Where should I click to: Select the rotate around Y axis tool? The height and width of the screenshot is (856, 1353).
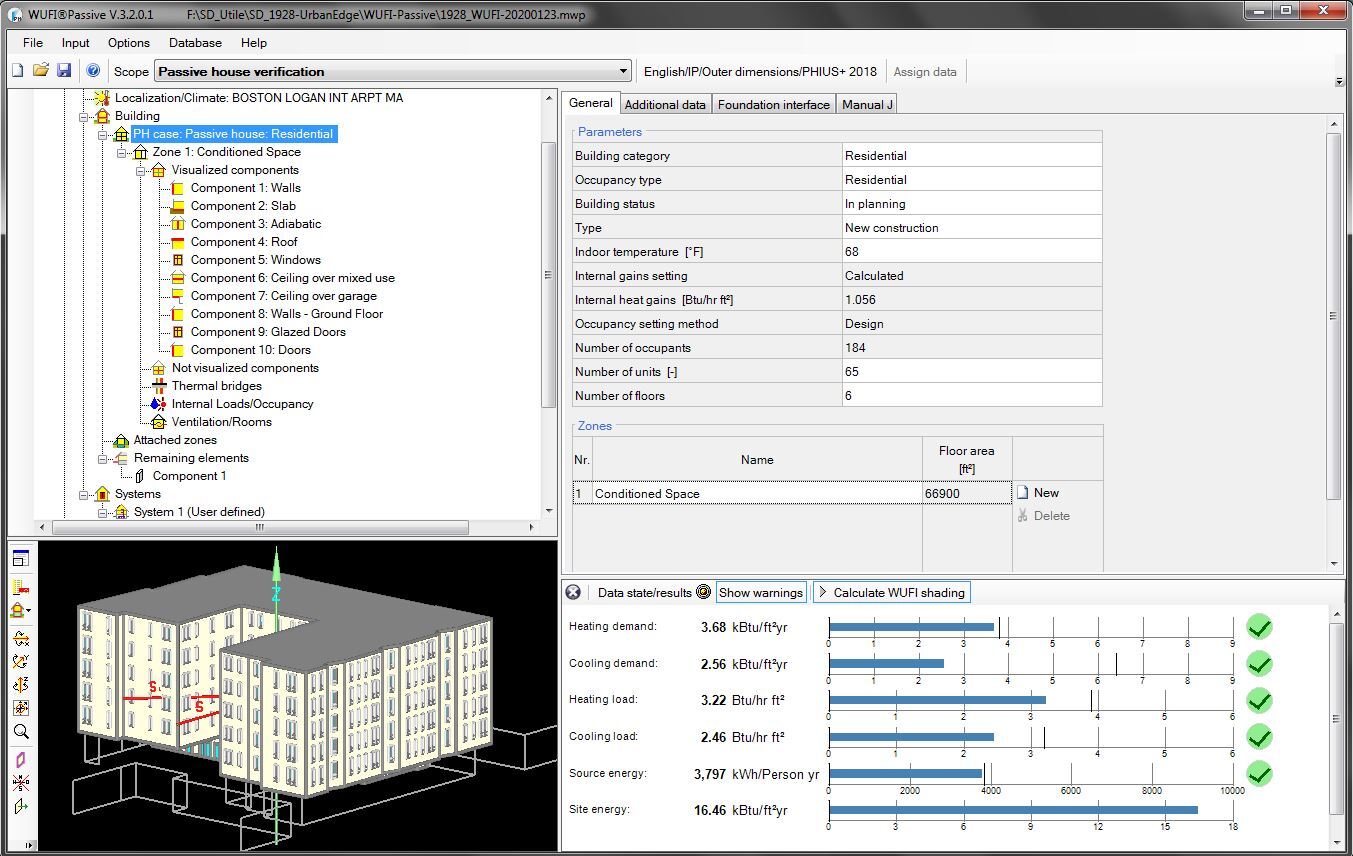(20, 662)
